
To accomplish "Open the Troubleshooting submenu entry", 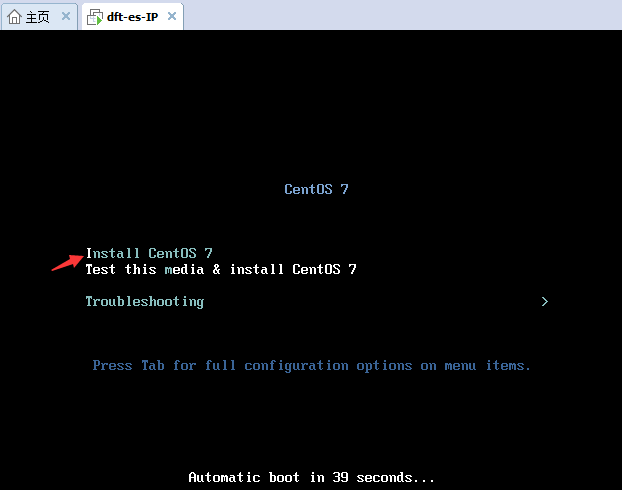I will tap(145, 302).
